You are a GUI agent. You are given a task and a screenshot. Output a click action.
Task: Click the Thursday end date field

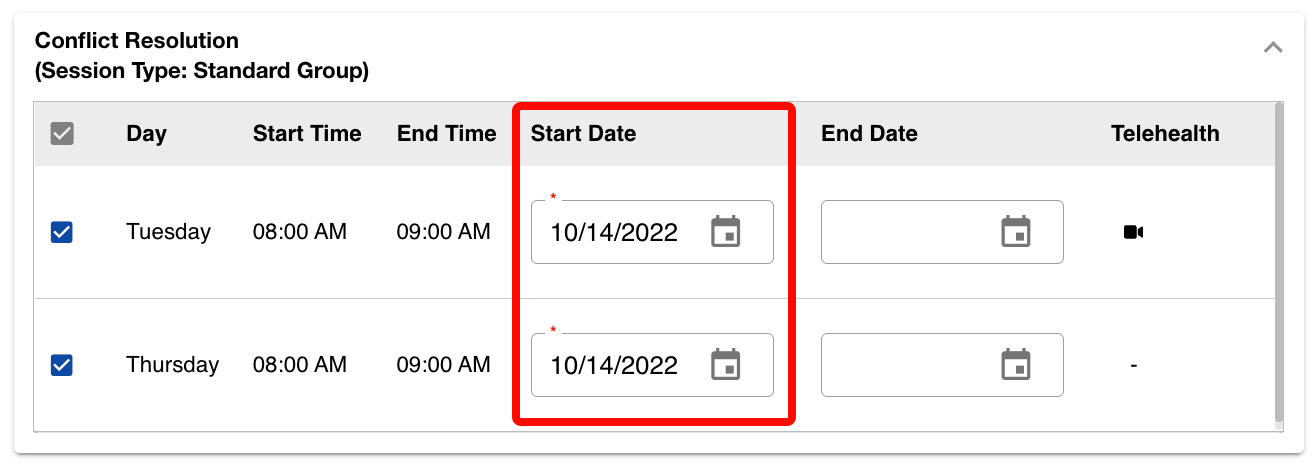(905, 365)
